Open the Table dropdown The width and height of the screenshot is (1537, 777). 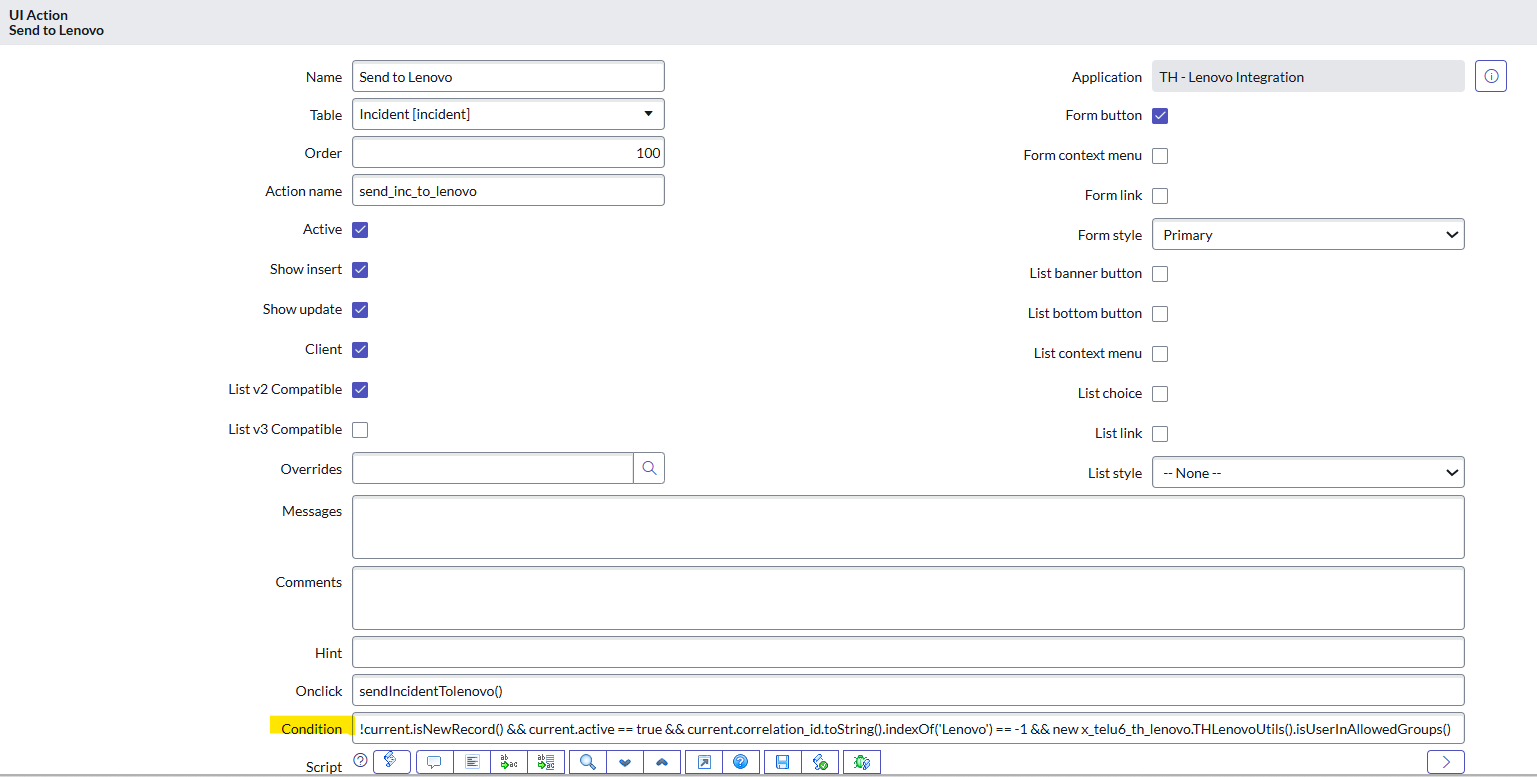(508, 115)
